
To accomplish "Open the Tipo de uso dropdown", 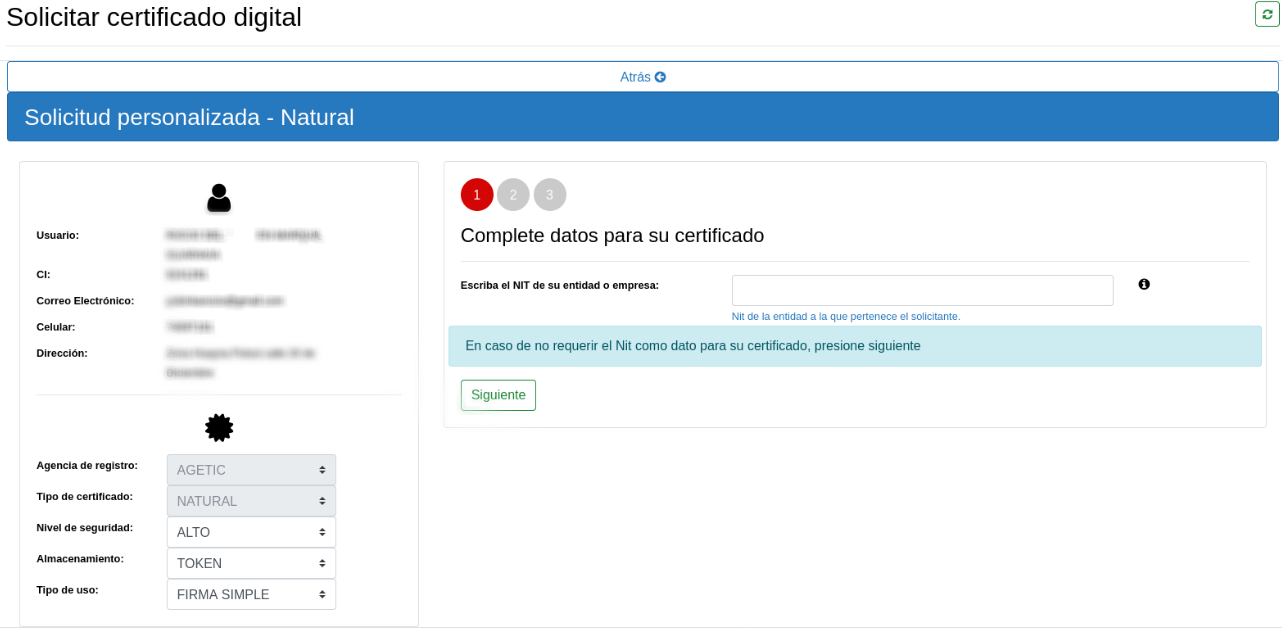I will point(251,594).
